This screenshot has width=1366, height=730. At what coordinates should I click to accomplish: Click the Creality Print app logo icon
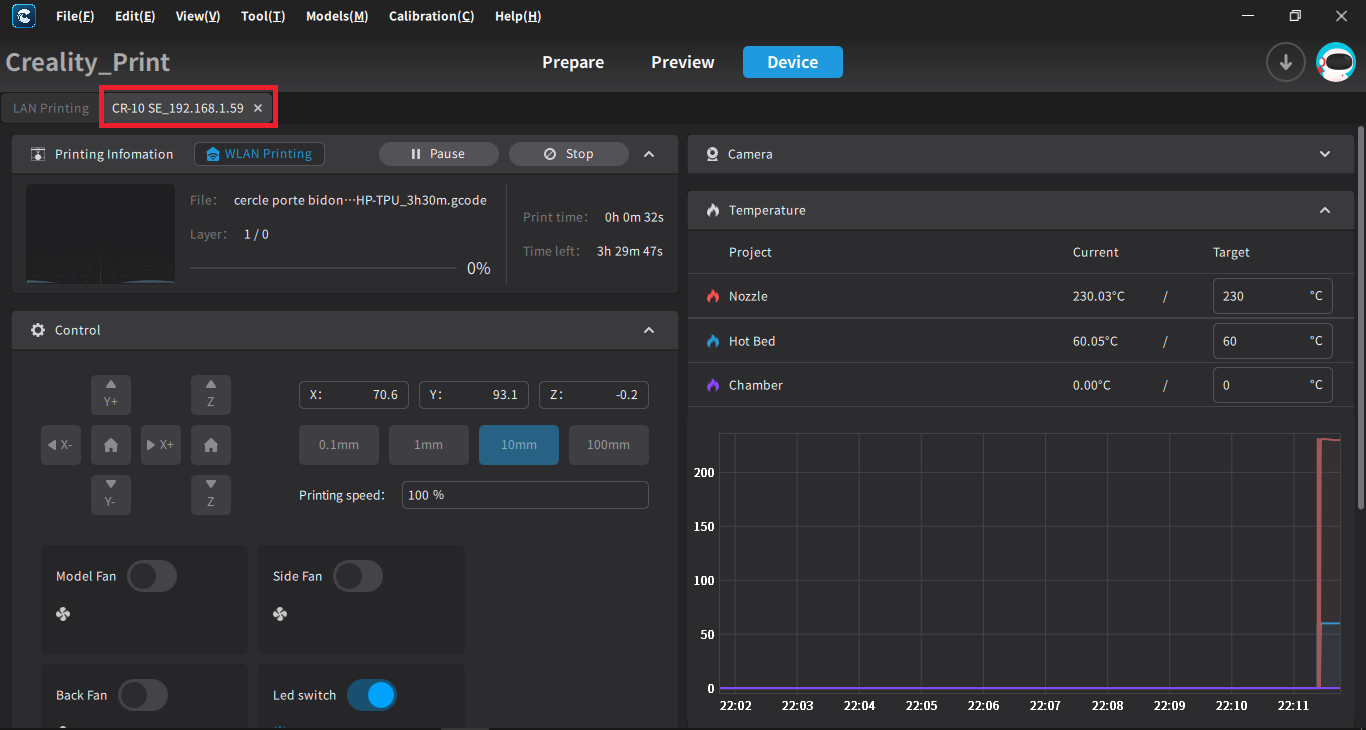pos(23,16)
